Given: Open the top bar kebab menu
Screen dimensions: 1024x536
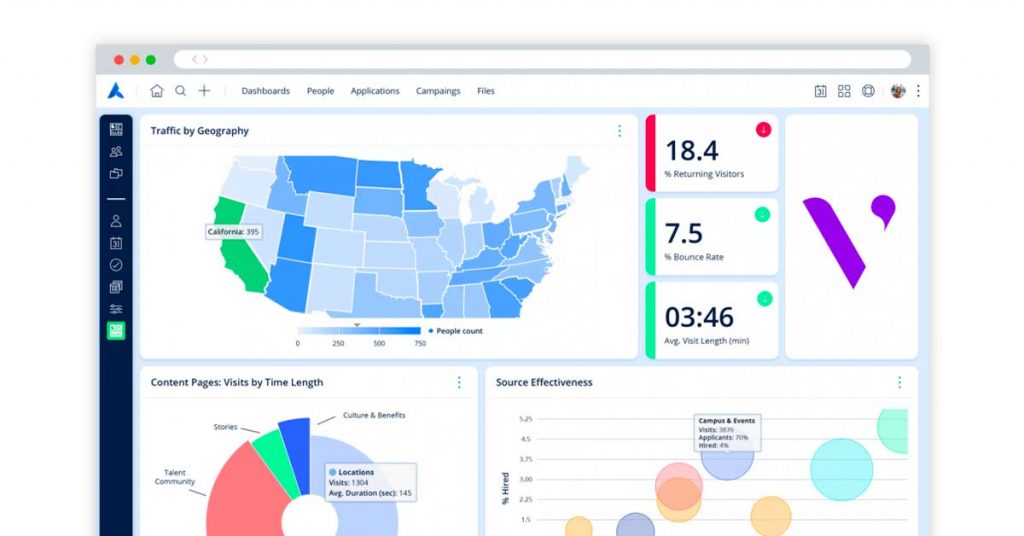Looking at the screenshot, I should [918, 91].
